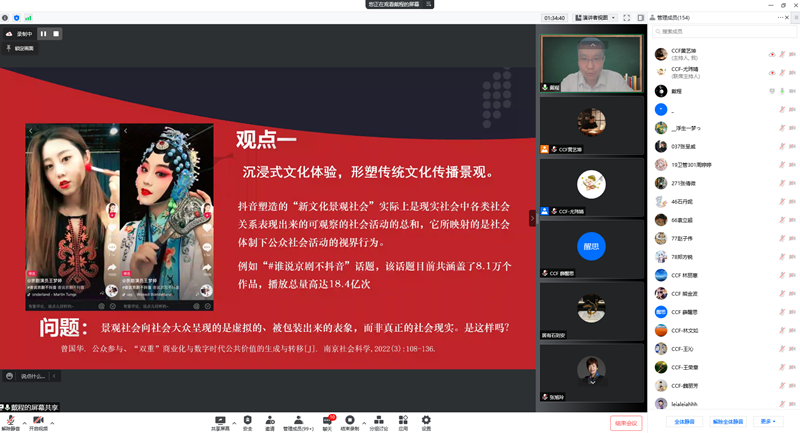
Task: Open 共享屏幕 screen share icon
Action: [x=220, y=422]
